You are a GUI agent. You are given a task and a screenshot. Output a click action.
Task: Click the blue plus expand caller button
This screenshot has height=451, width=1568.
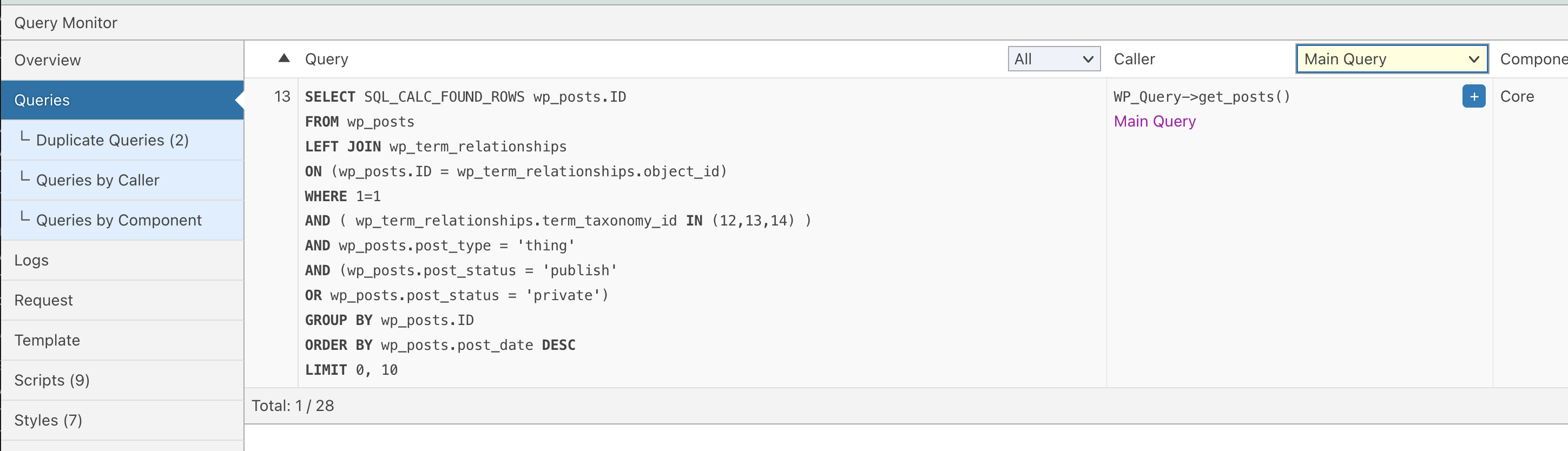click(1474, 96)
